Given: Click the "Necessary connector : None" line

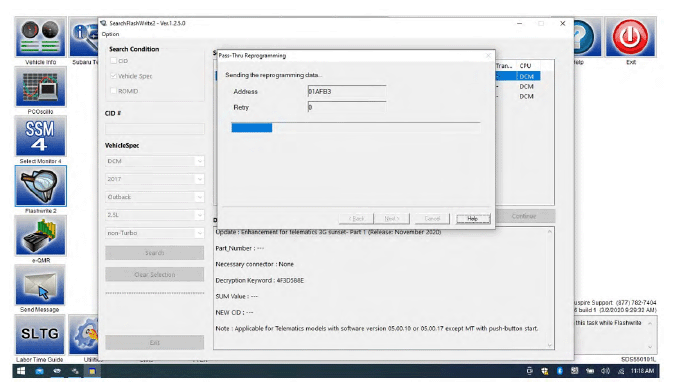Looking at the screenshot, I should pos(255,264).
